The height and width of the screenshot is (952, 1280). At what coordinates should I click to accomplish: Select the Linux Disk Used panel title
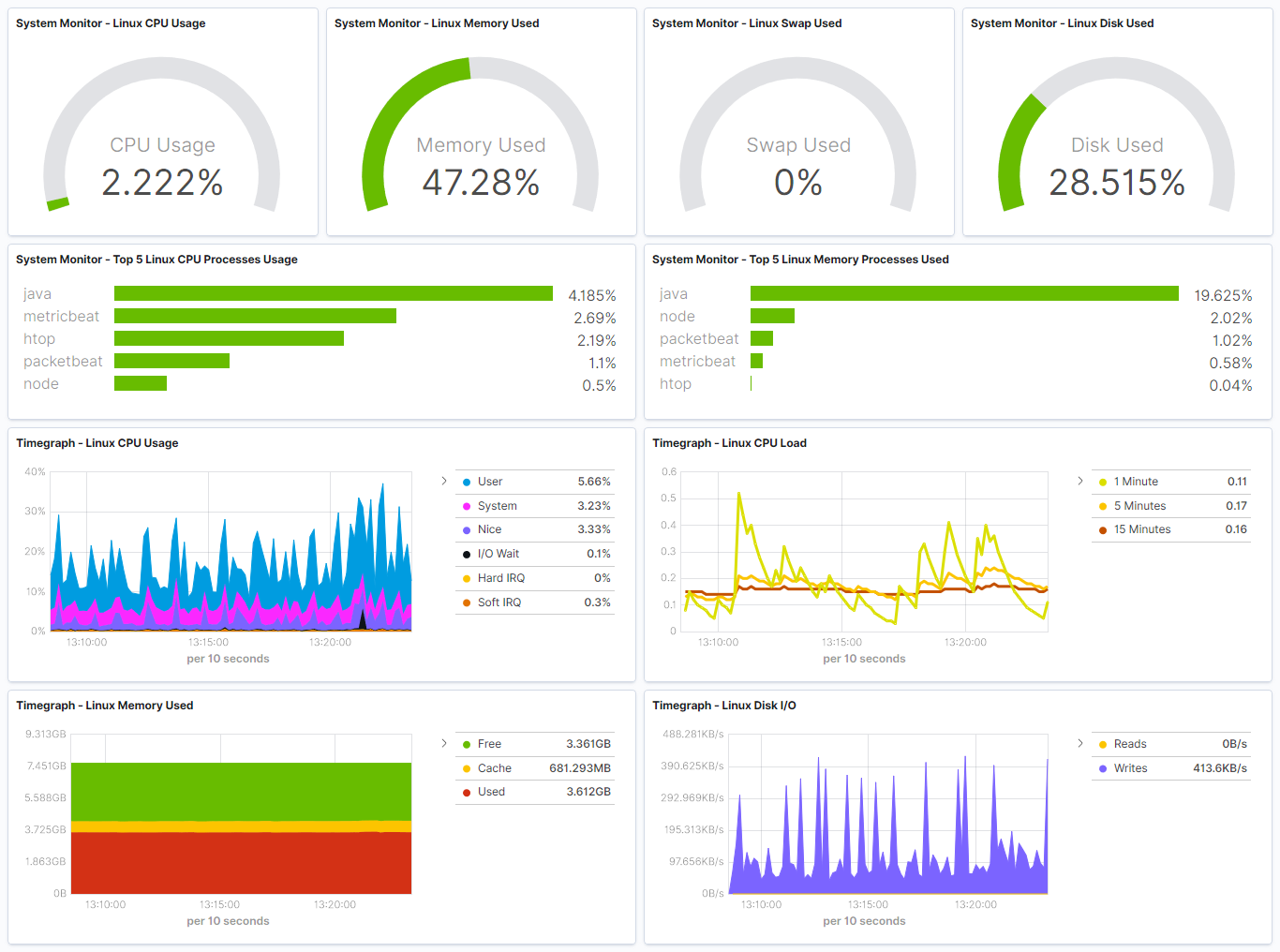click(x=1062, y=23)
